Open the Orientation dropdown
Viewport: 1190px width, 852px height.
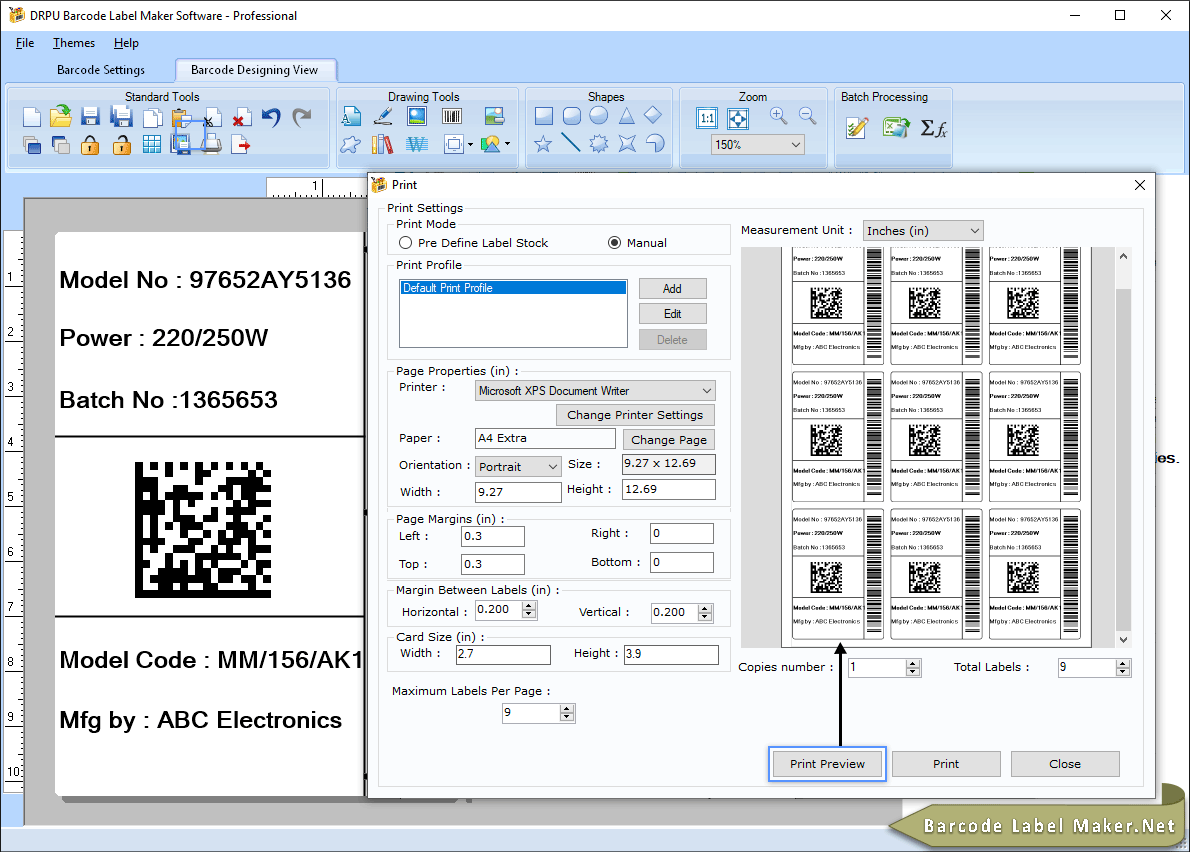click(x=552, y=467)
